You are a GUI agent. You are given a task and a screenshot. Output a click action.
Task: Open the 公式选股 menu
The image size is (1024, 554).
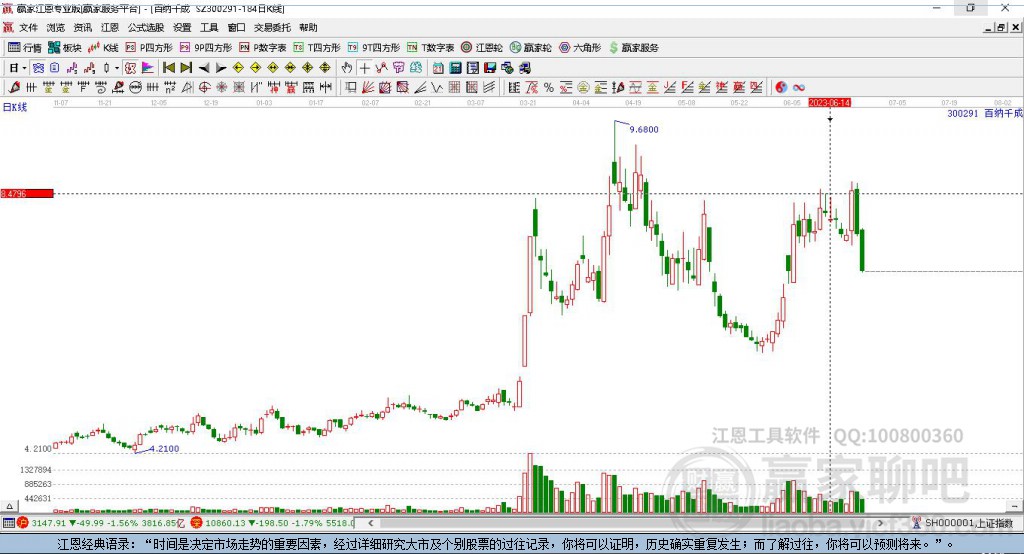146,27
